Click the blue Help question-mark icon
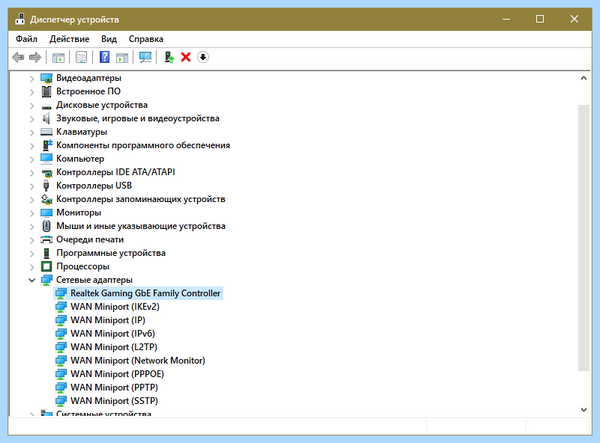The image size is (600, 443). pos(104,57)
